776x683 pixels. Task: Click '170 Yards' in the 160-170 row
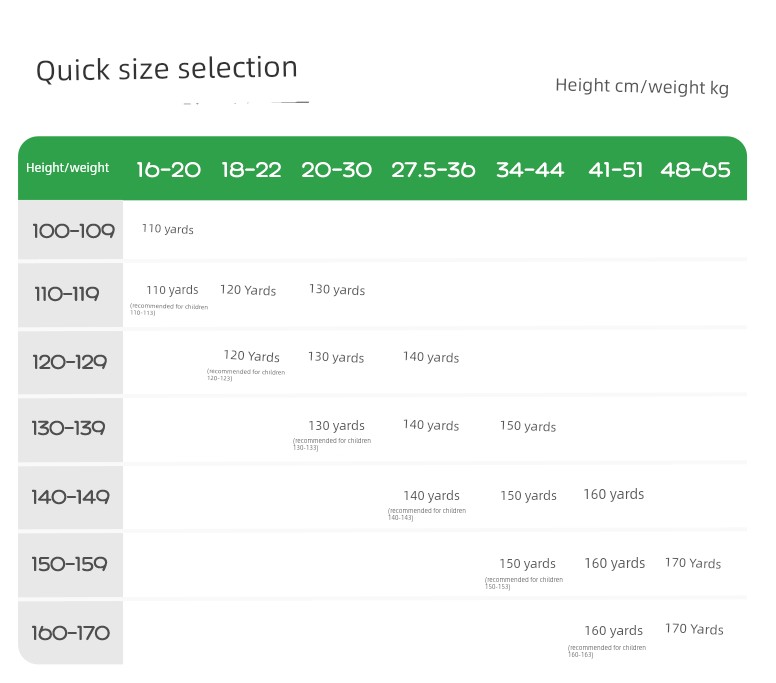[x=694, y=629]
